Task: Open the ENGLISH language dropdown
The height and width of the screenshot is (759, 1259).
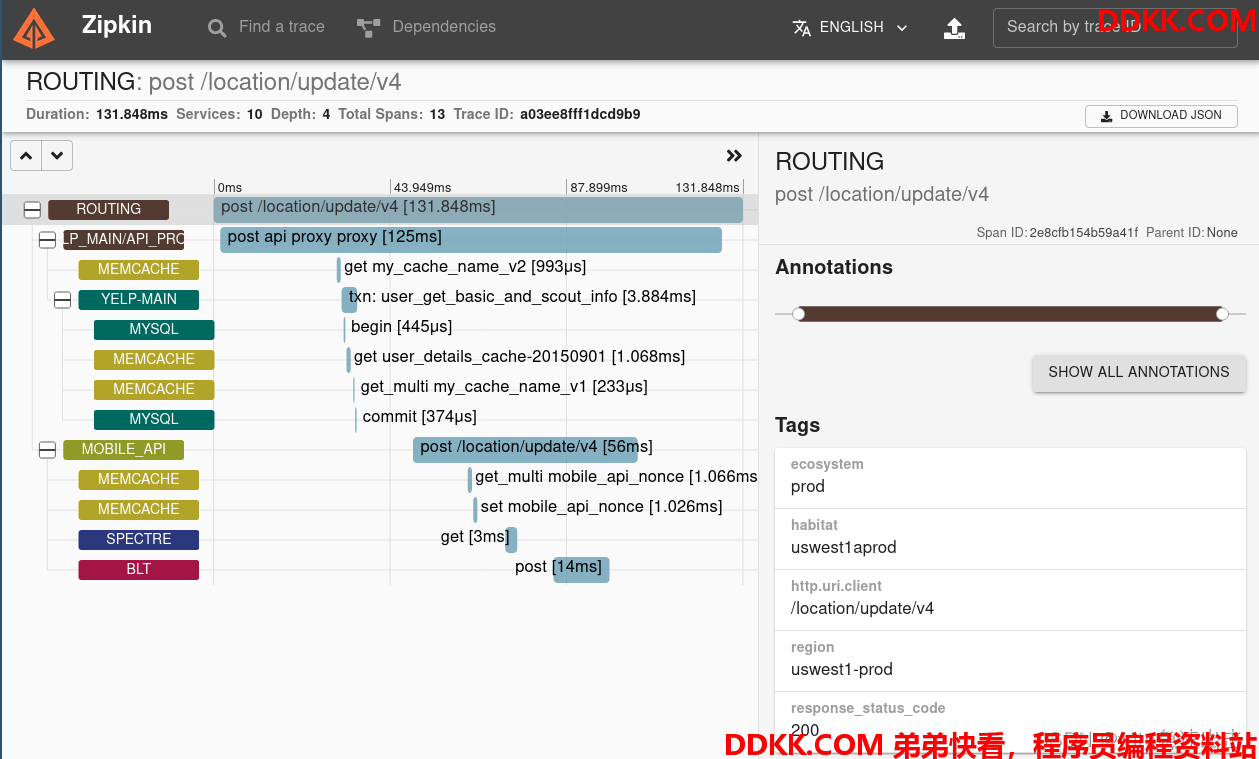Action: 850,28
